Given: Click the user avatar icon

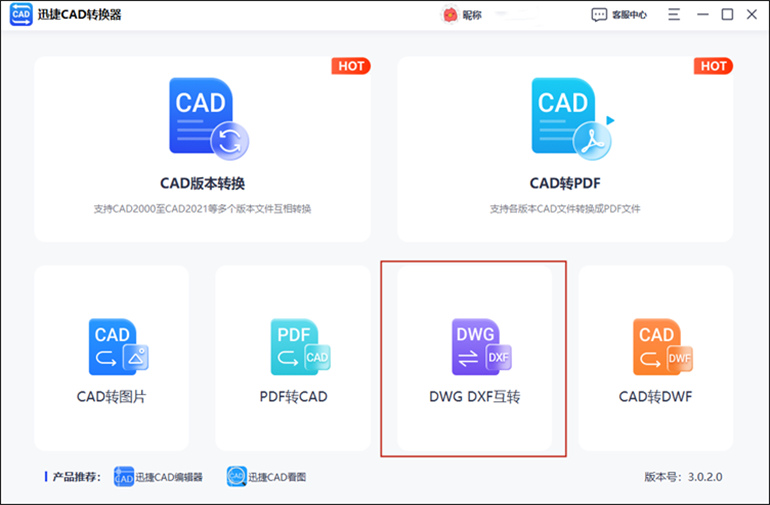Looking at the screenshot, I should click(x=449, y=15).
